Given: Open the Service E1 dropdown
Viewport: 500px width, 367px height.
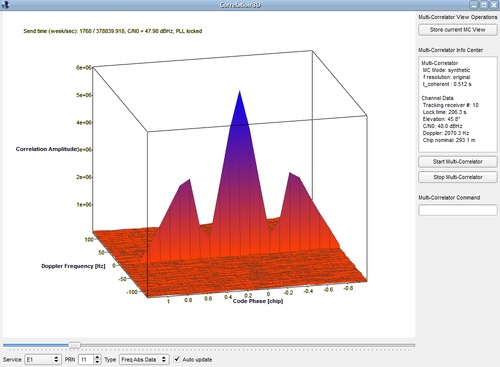Looking at the screenshot, I should tap(43, 359).
